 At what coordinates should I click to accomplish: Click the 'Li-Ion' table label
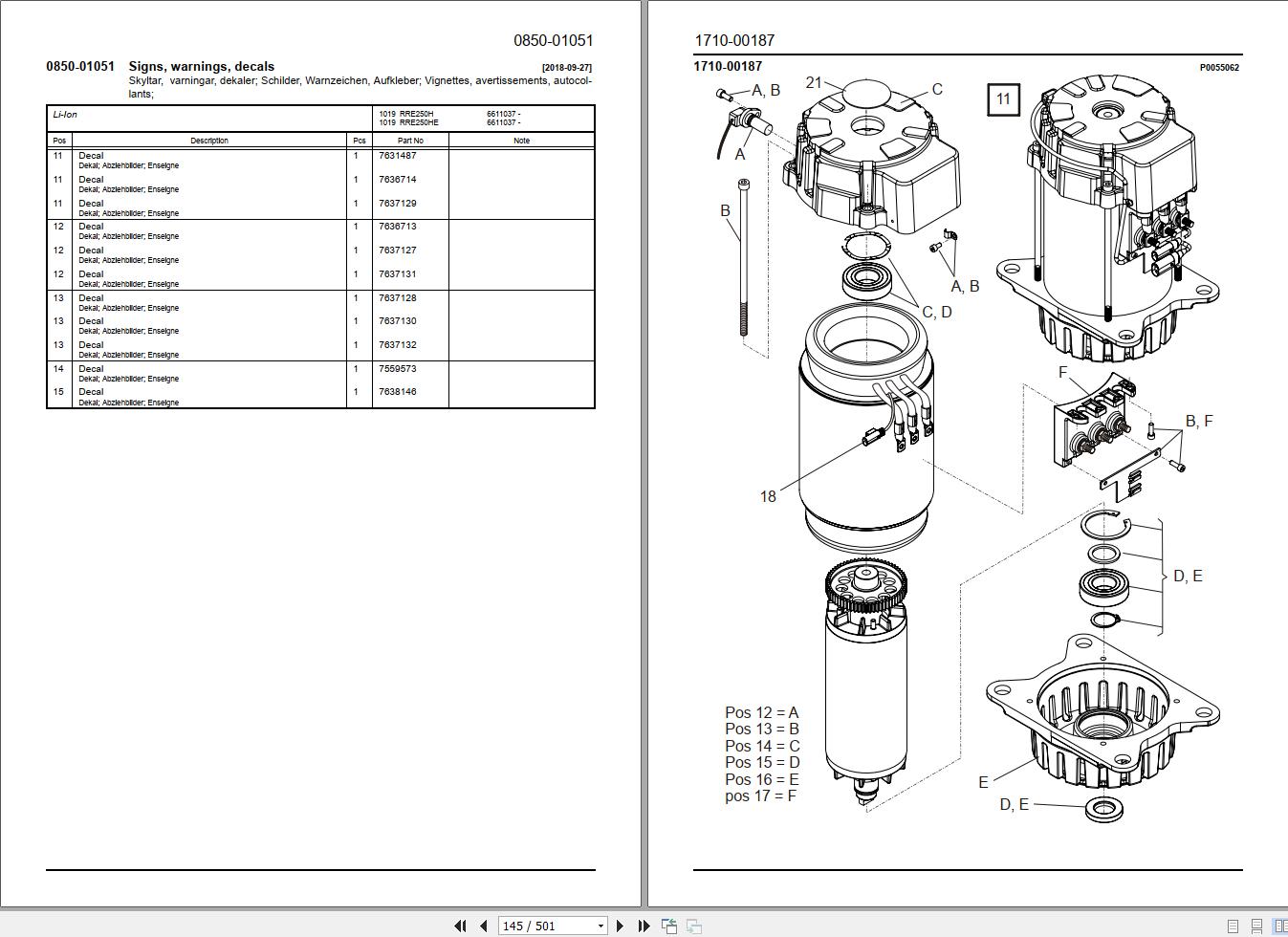[x=65, y=115]
